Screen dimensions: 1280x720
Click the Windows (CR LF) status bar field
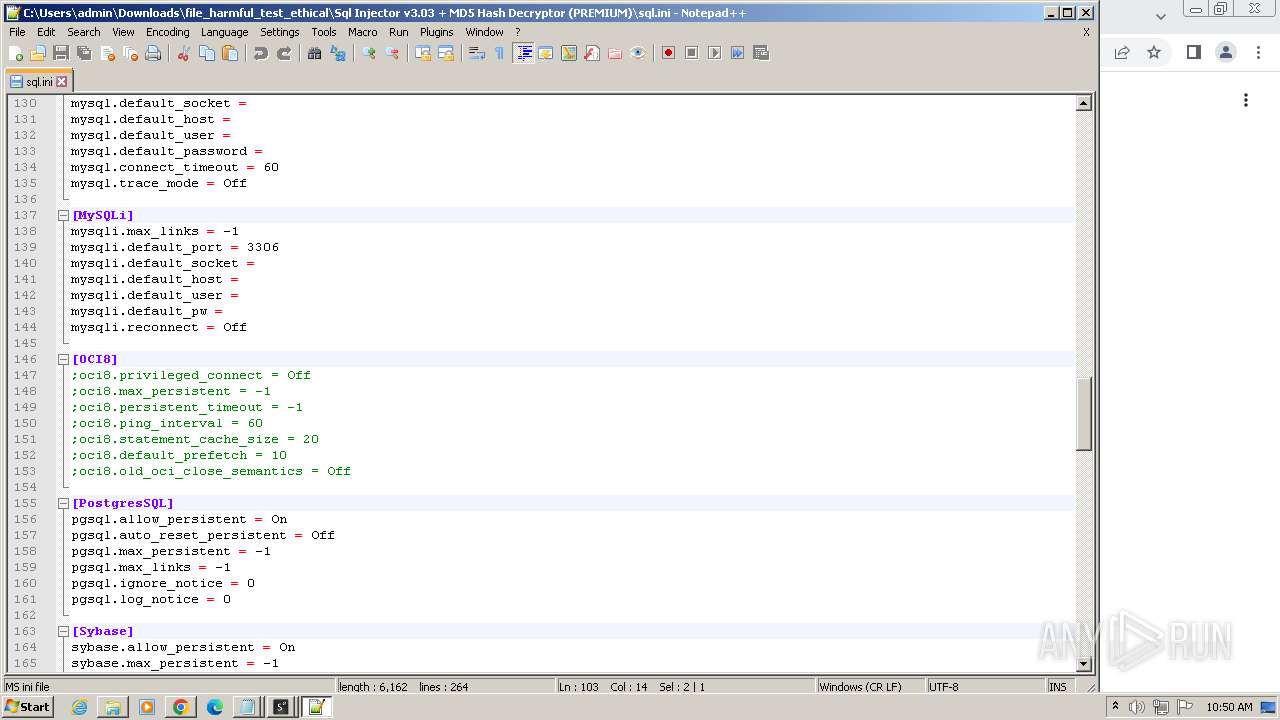[870, 687]
